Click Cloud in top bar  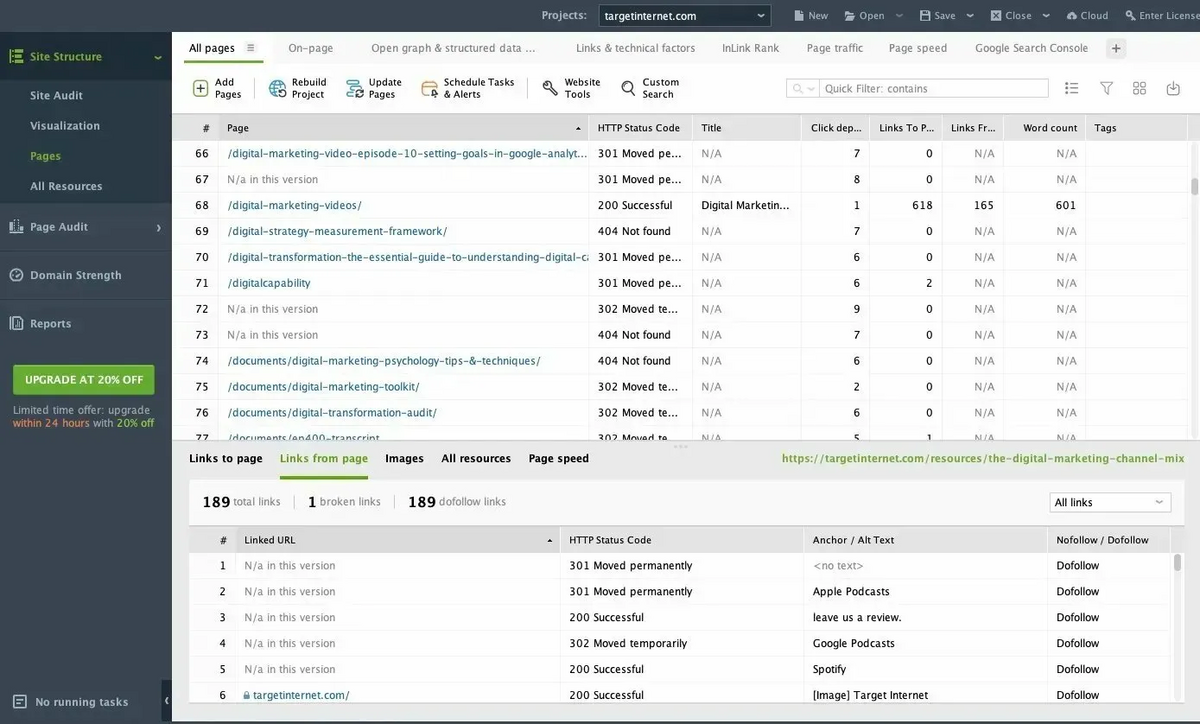[1087, 15]
